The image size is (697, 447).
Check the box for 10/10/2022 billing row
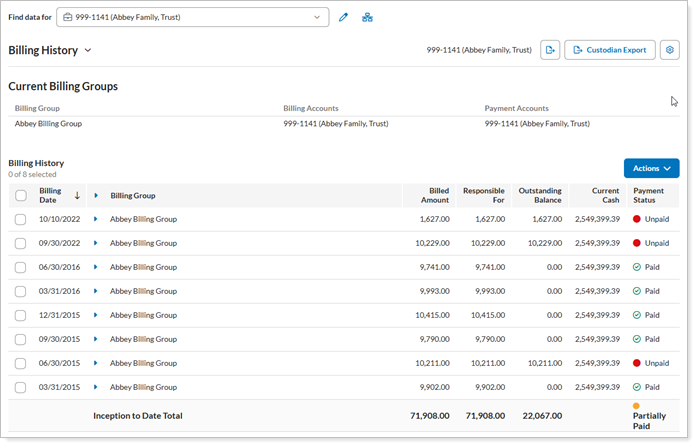(21, 219)
